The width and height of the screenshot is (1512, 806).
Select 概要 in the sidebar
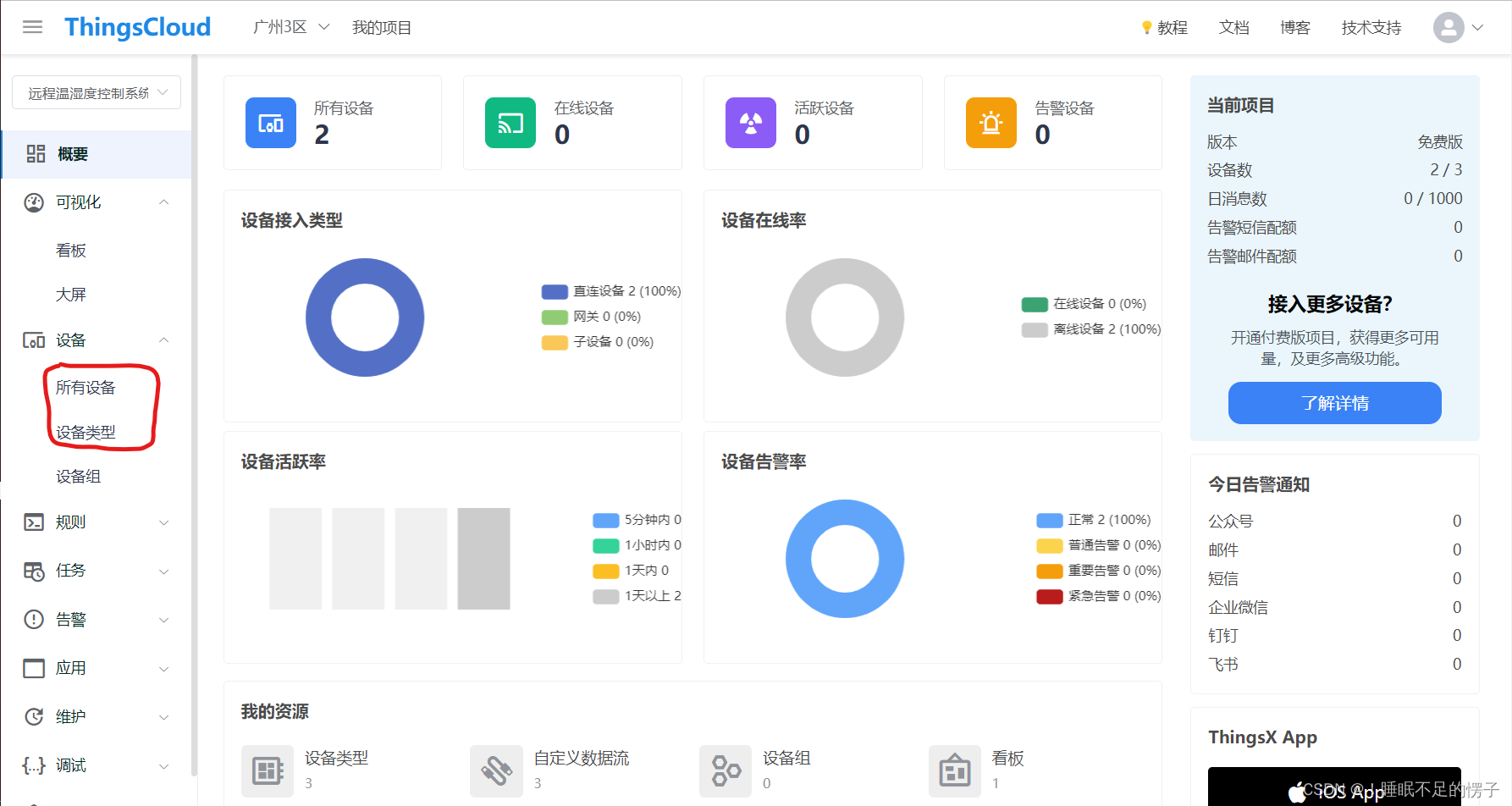point(97,154)
